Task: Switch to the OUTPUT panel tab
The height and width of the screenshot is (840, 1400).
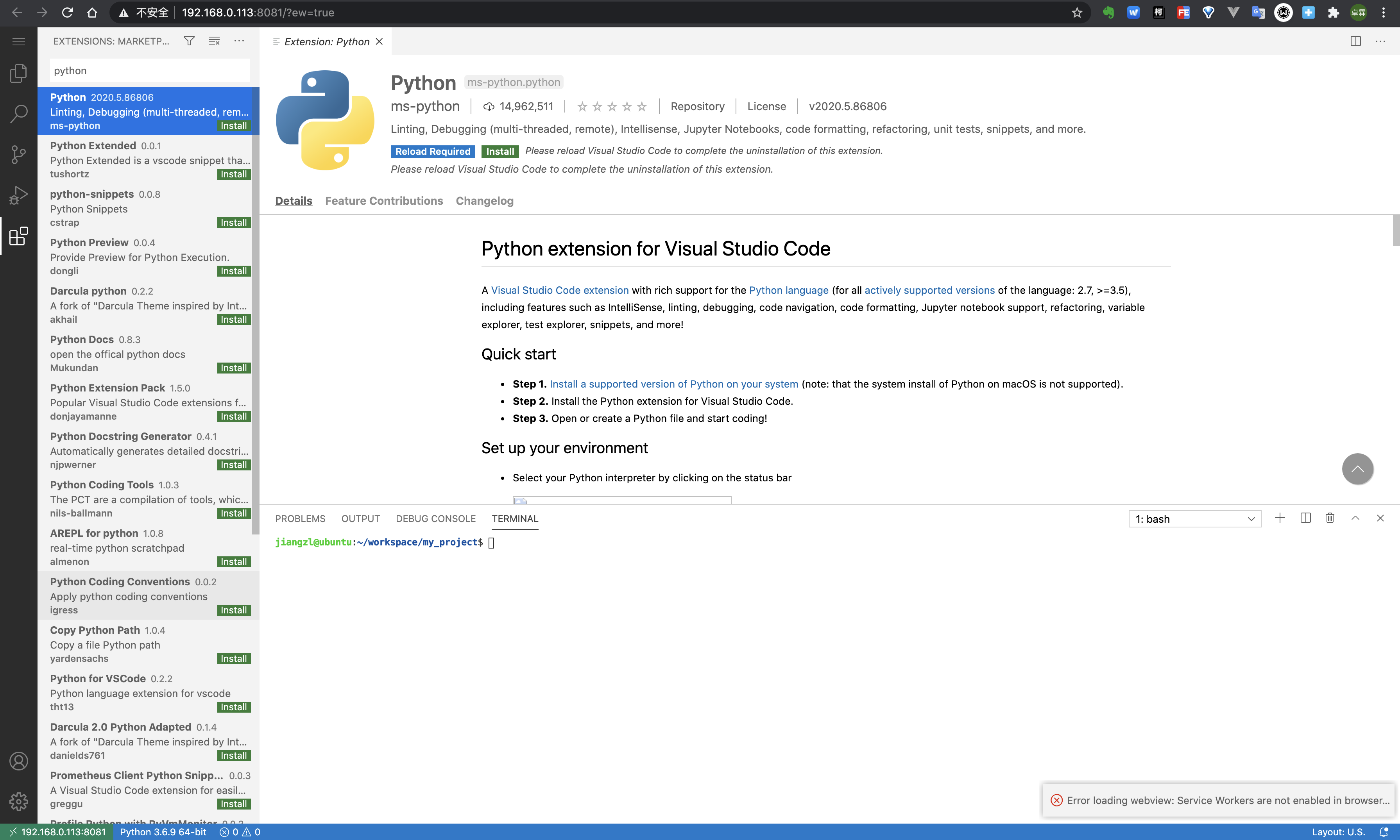Action: tap(360, 518)
